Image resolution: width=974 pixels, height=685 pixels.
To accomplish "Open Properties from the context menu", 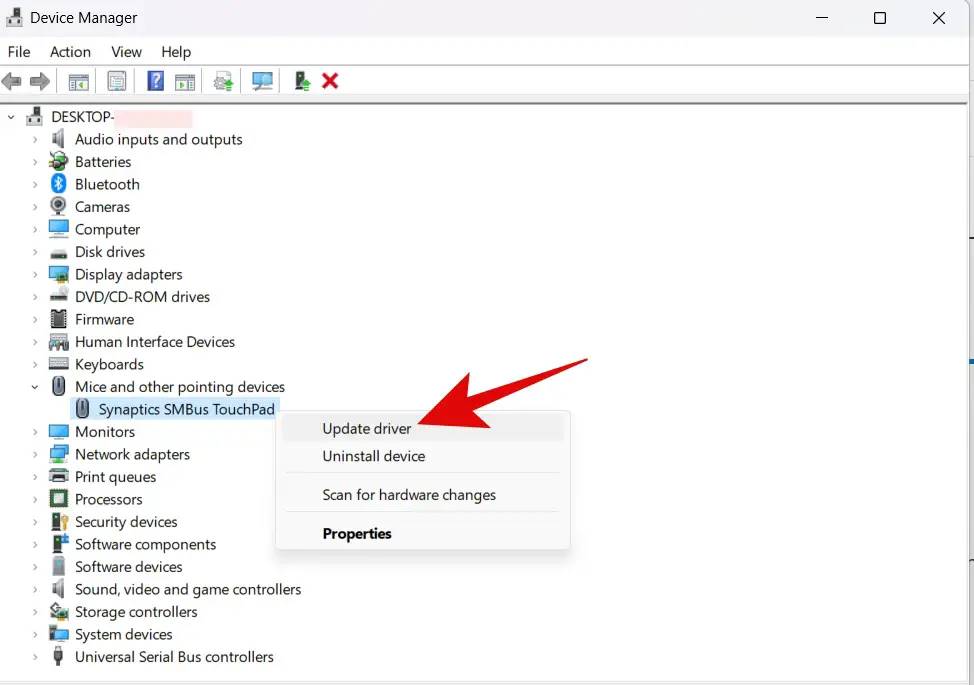I will coord(423,533).
